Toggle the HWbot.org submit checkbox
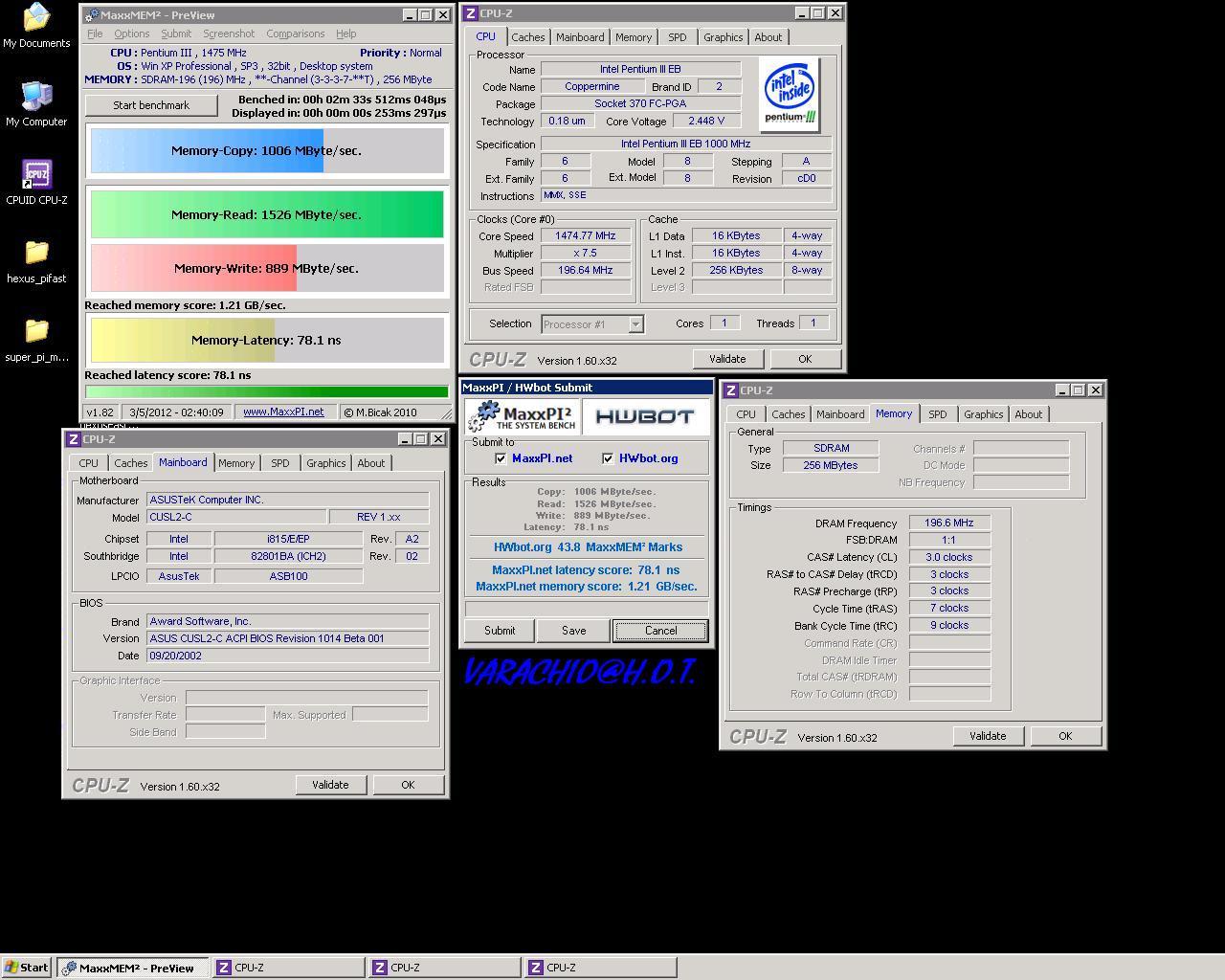The width and height of the screenshot is (1225, 980). (608, 458)
